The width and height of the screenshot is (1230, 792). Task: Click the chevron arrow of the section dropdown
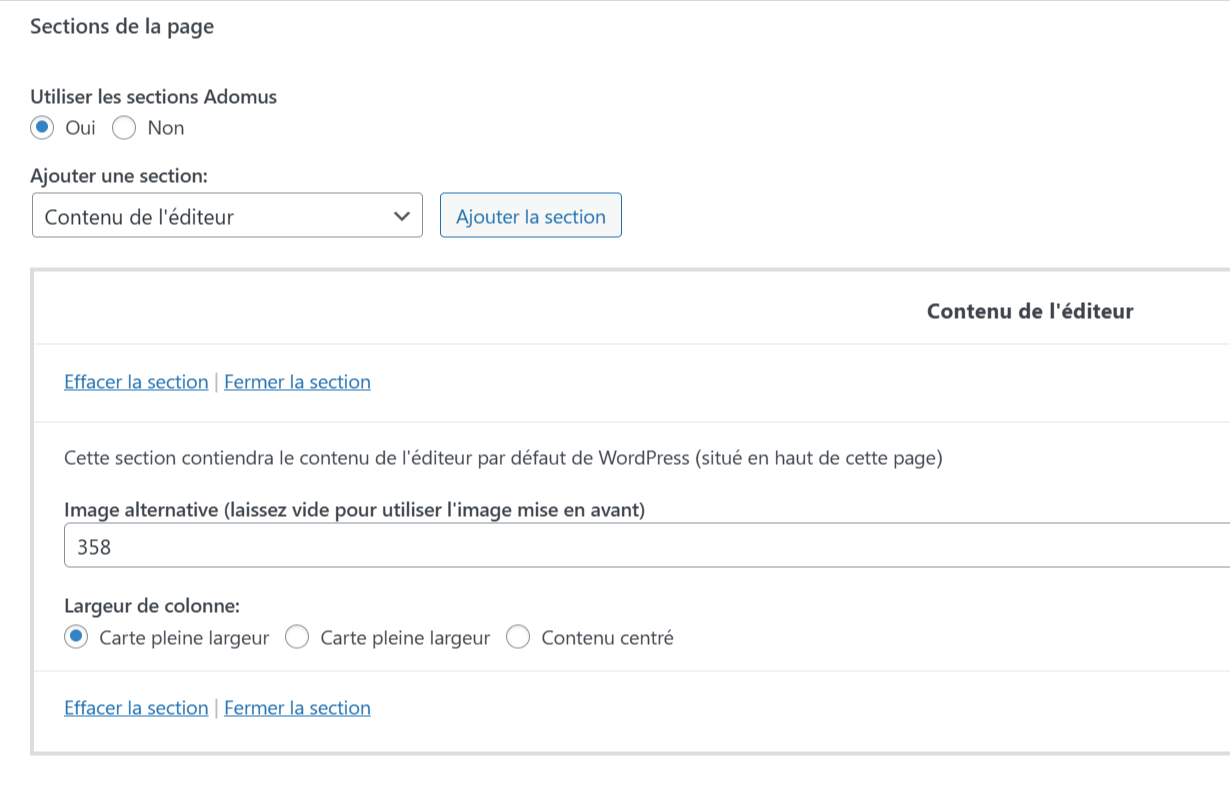(x=402, y=216)
